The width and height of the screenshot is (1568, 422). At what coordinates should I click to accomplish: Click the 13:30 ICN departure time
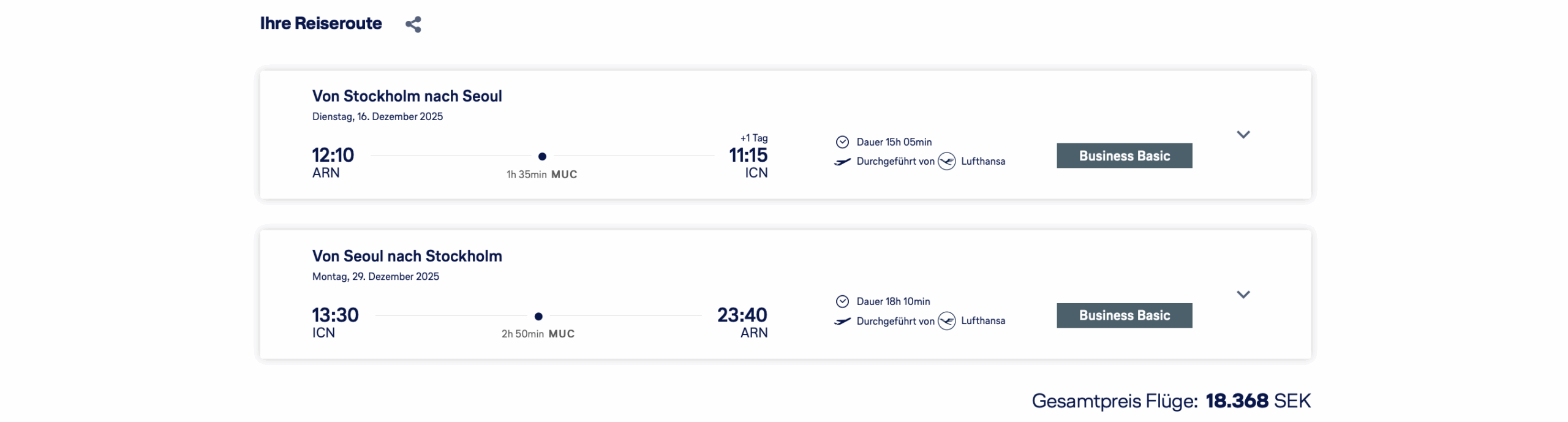[x=335, y=315]
